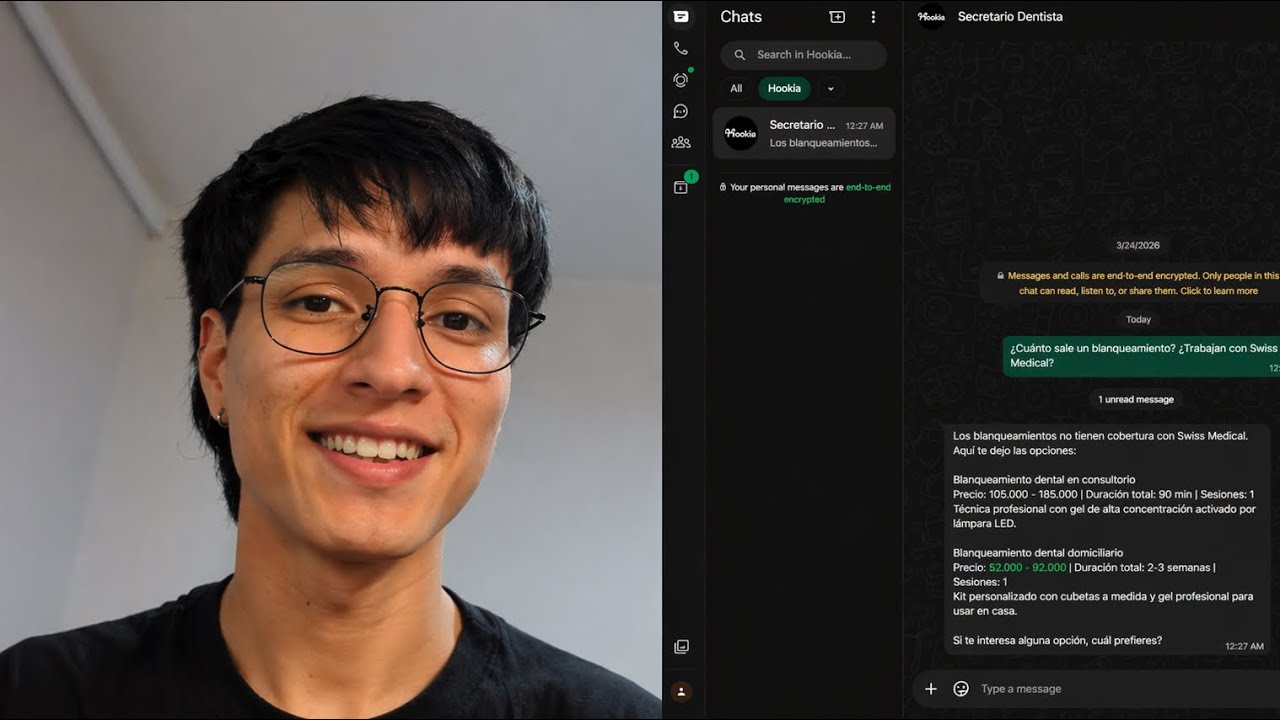Click the '3/24/2026' date label

pos(1138,245)
